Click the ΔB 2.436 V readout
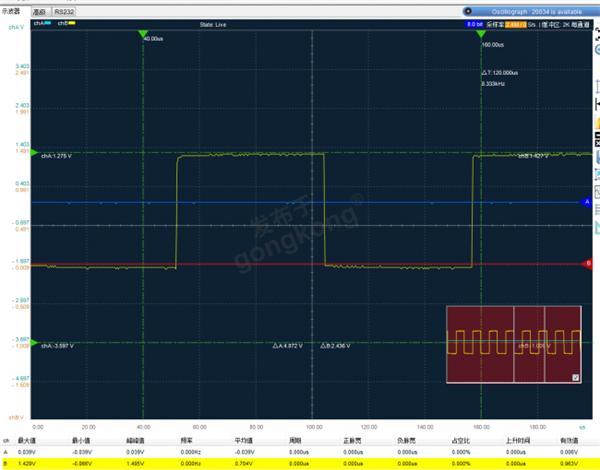 pyautogui.click(x=335, y=346)
